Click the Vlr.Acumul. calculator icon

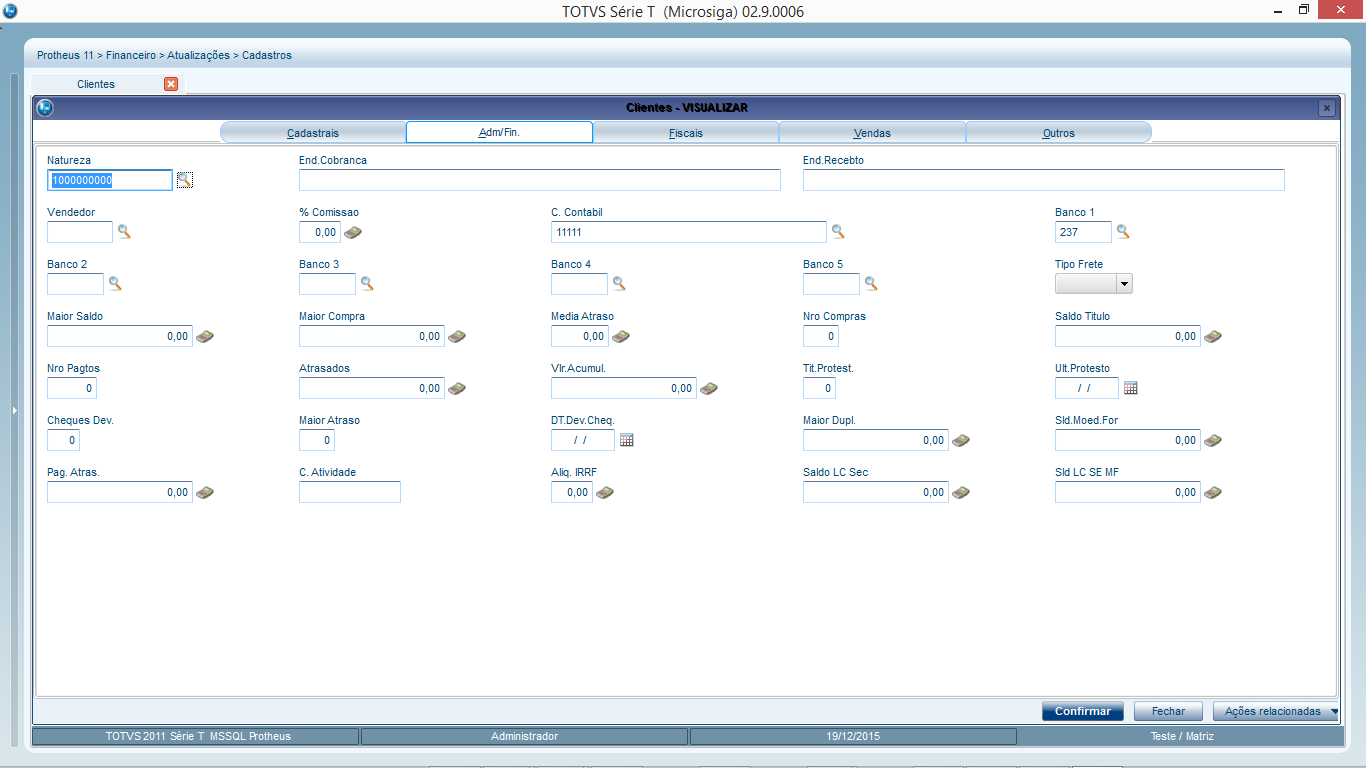[x=709, y=388]
